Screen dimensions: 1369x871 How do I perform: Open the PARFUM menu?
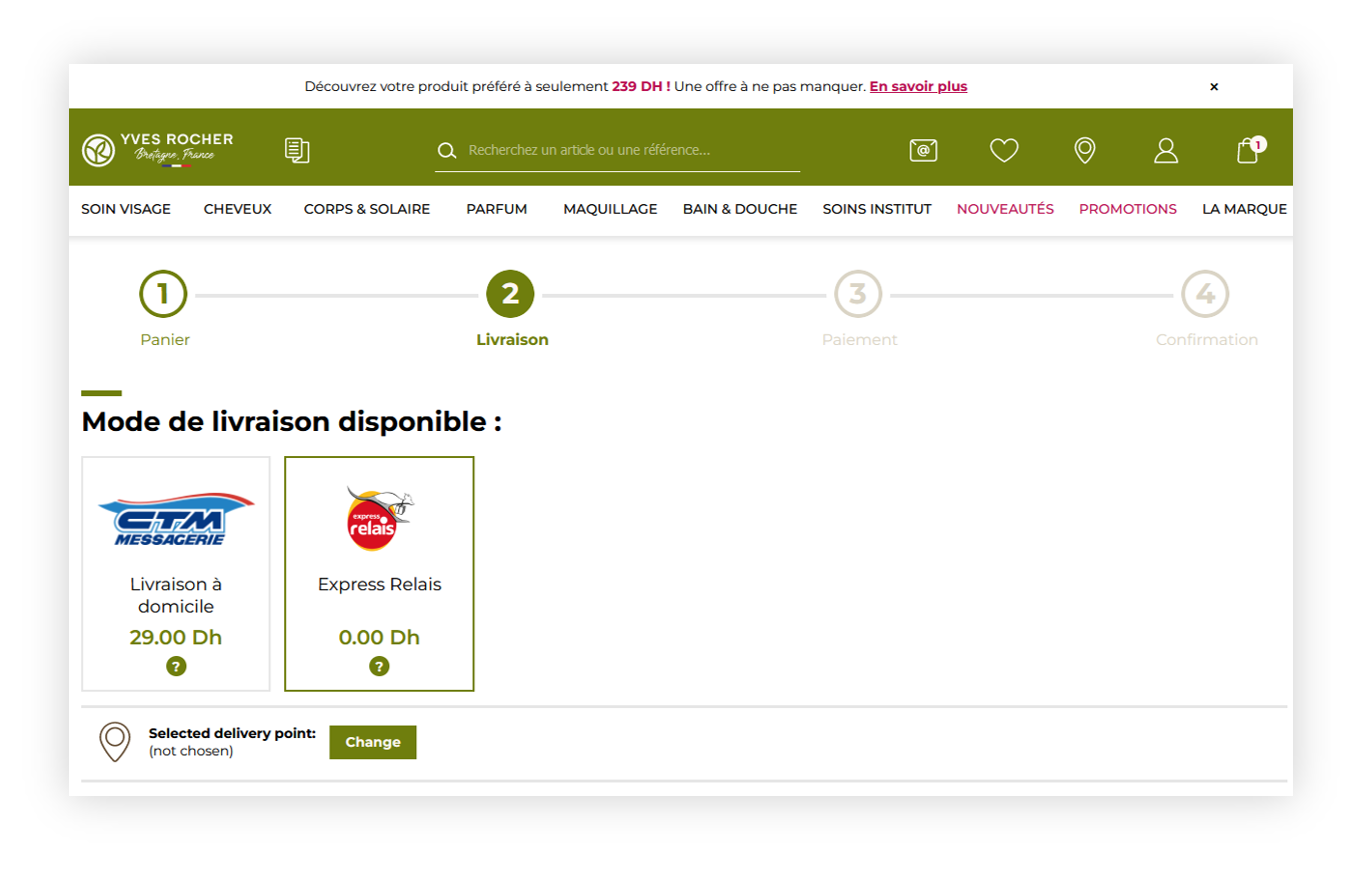pos(497,209)
